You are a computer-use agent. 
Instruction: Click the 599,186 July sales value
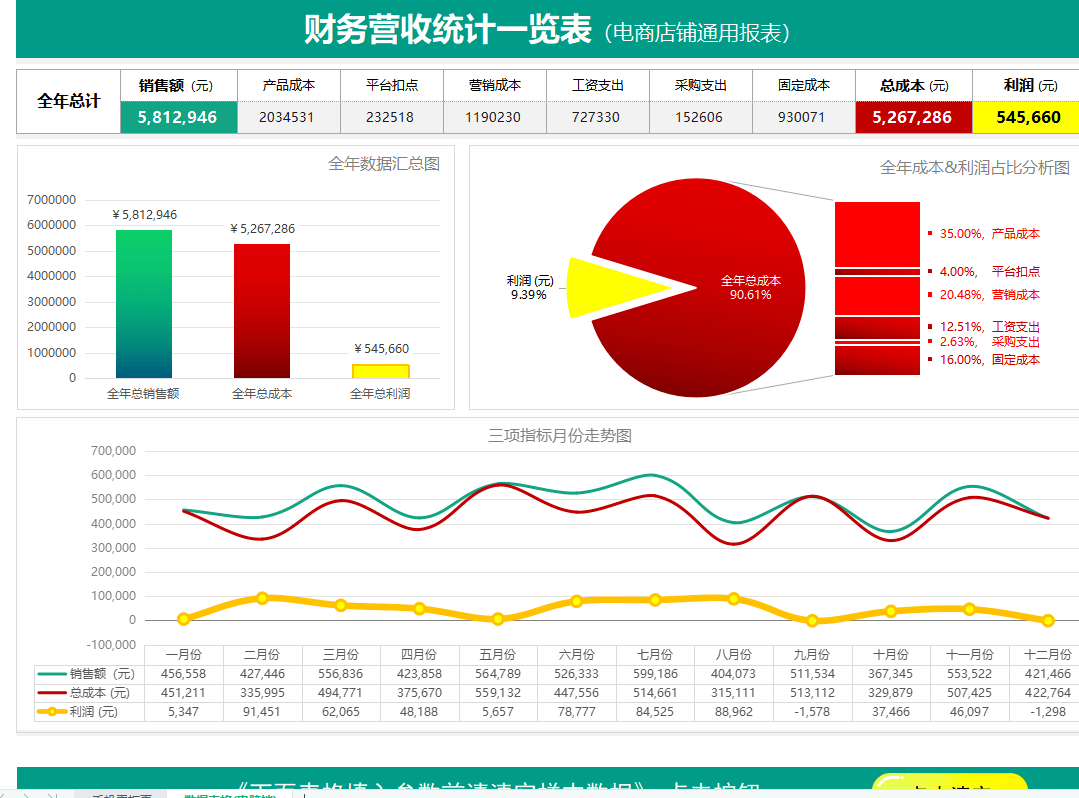(x=655, y=674)
